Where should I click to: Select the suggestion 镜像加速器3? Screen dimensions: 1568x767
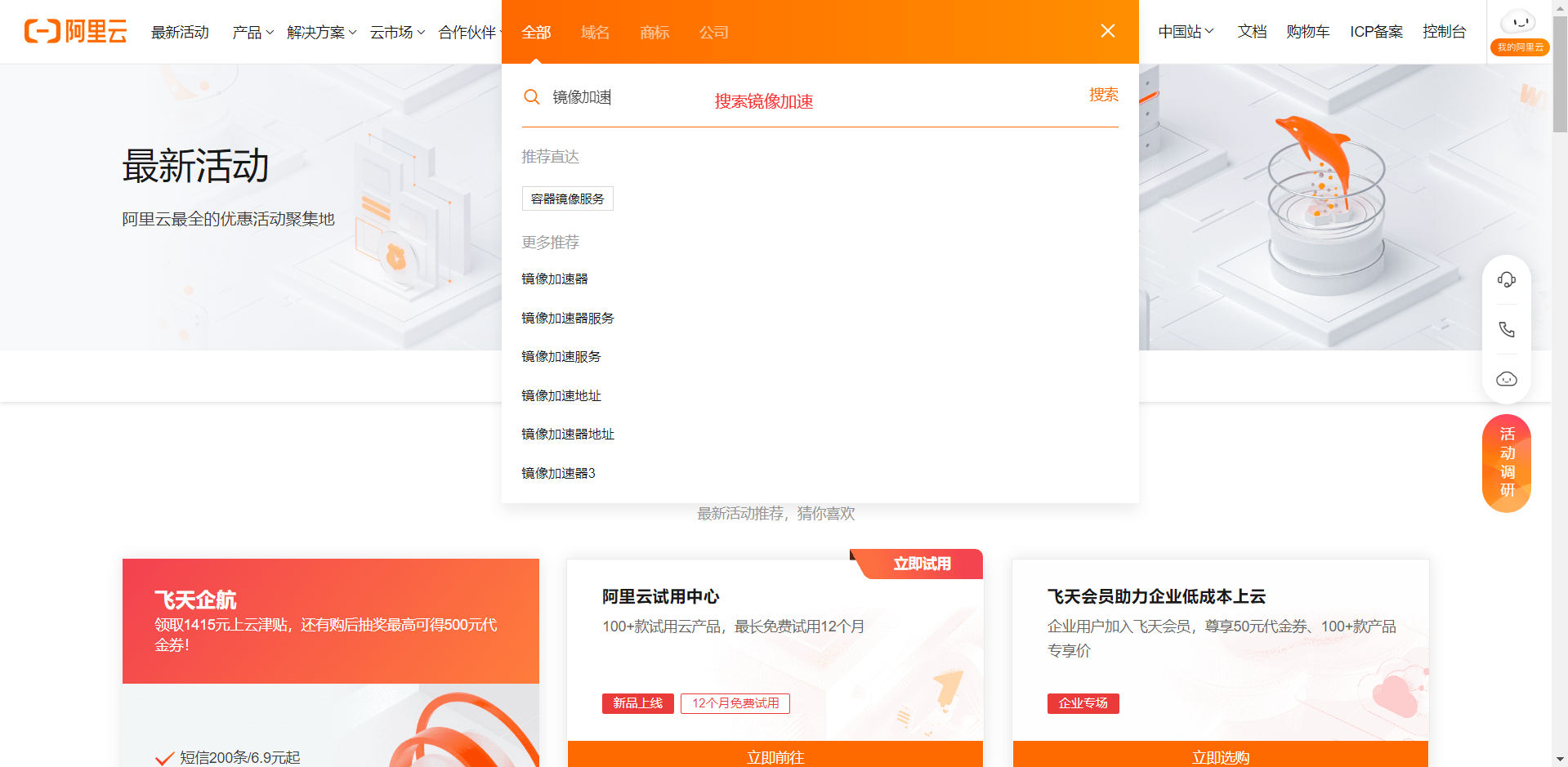pos(559,473)
